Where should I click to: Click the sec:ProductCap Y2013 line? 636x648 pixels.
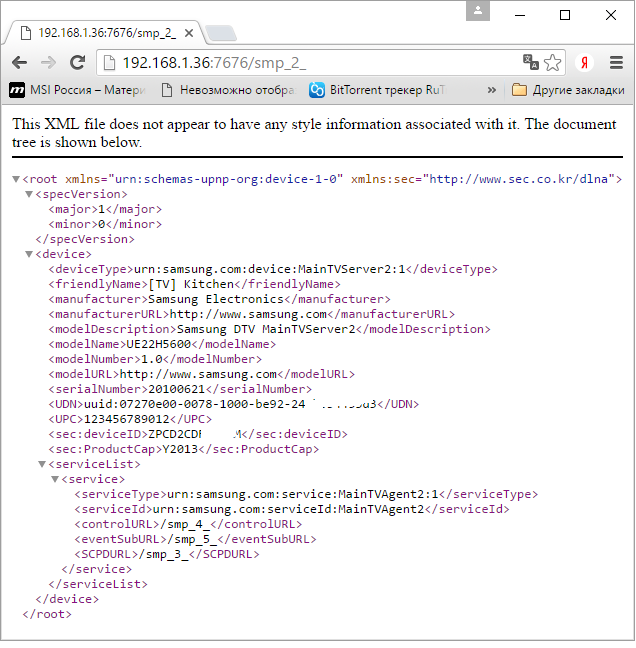point(183,449)
